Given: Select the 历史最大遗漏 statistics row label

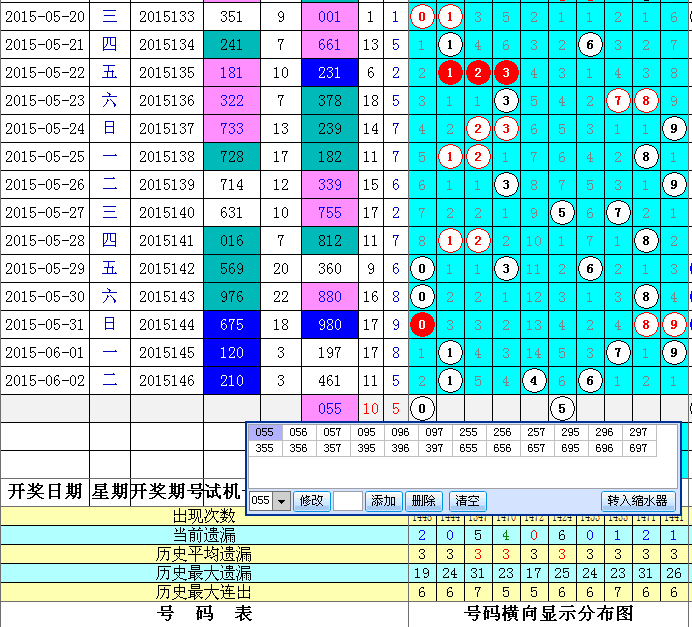Looking at the screenshot, I should [204, 573].
